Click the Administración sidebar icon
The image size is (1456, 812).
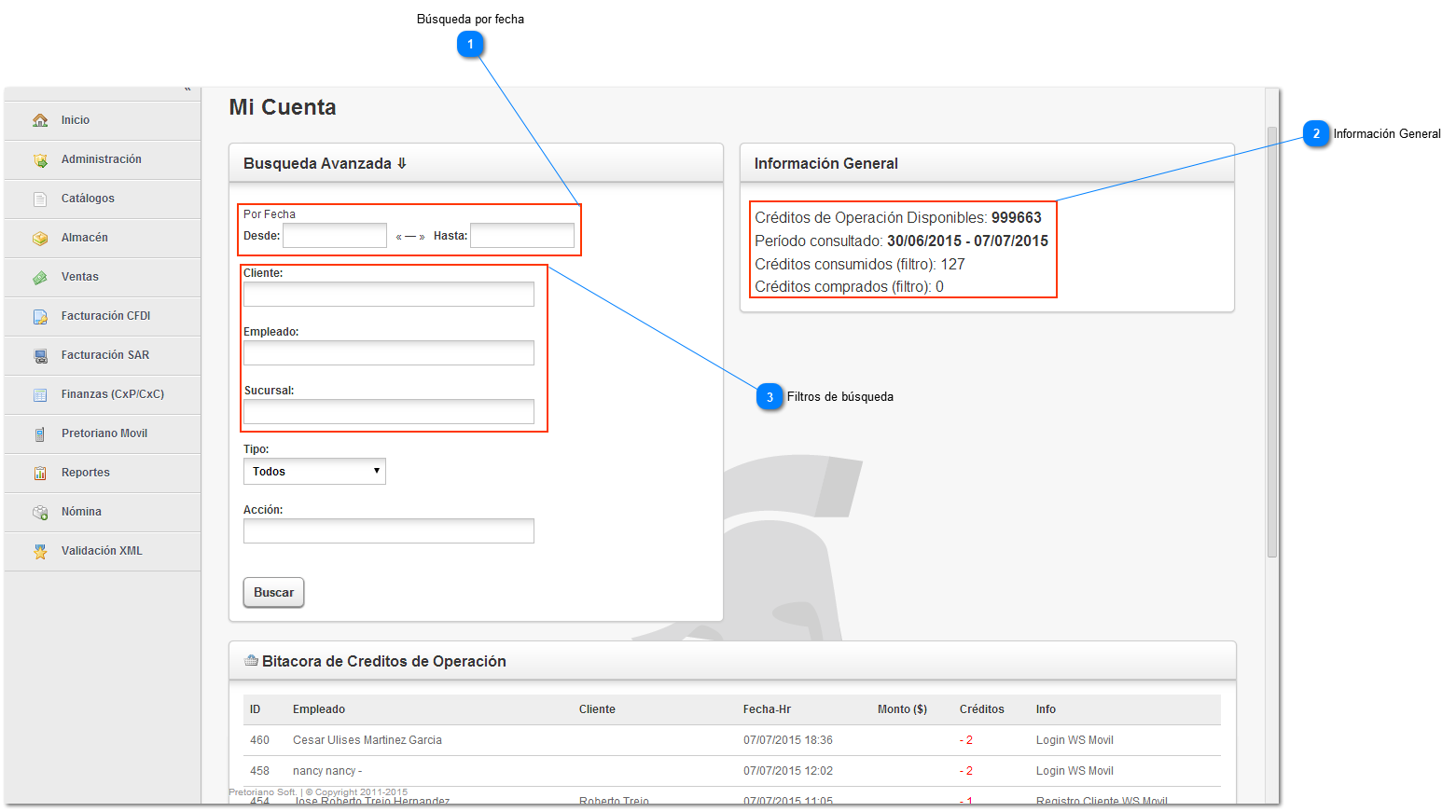(40, 159)
